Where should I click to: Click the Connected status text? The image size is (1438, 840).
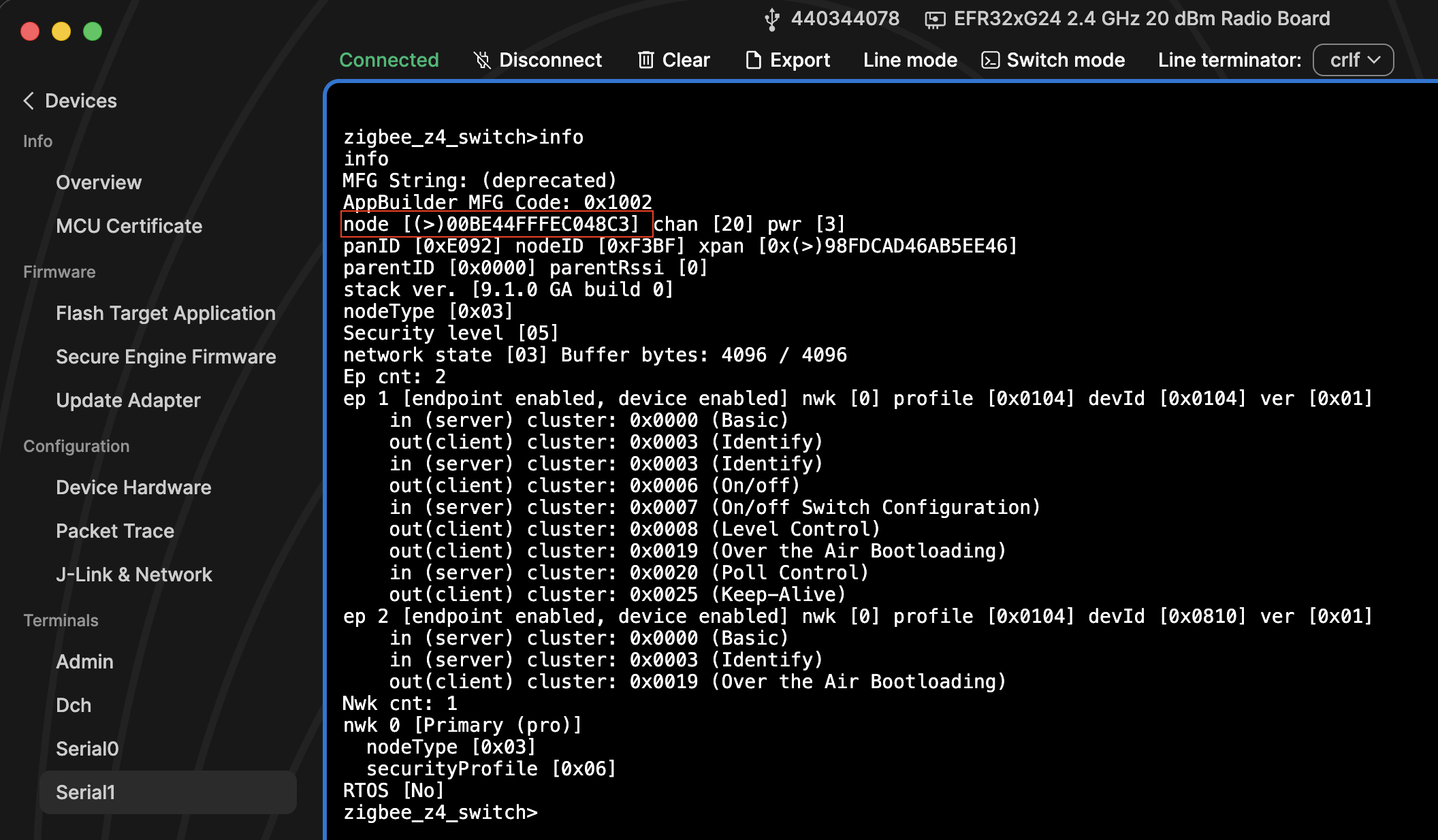pos(389,60)
